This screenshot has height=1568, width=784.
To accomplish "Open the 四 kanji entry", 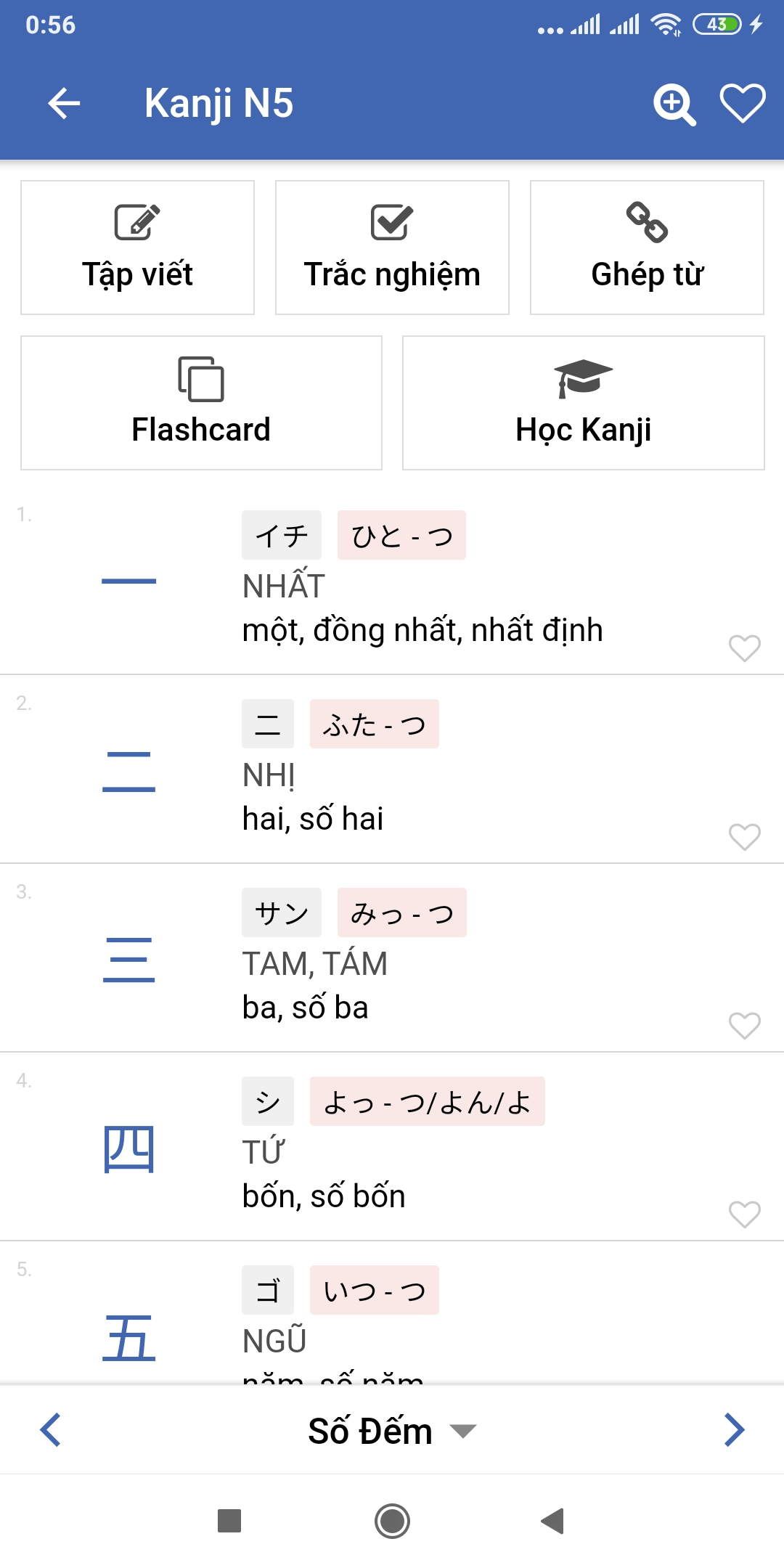I will tap(392, 1147).
